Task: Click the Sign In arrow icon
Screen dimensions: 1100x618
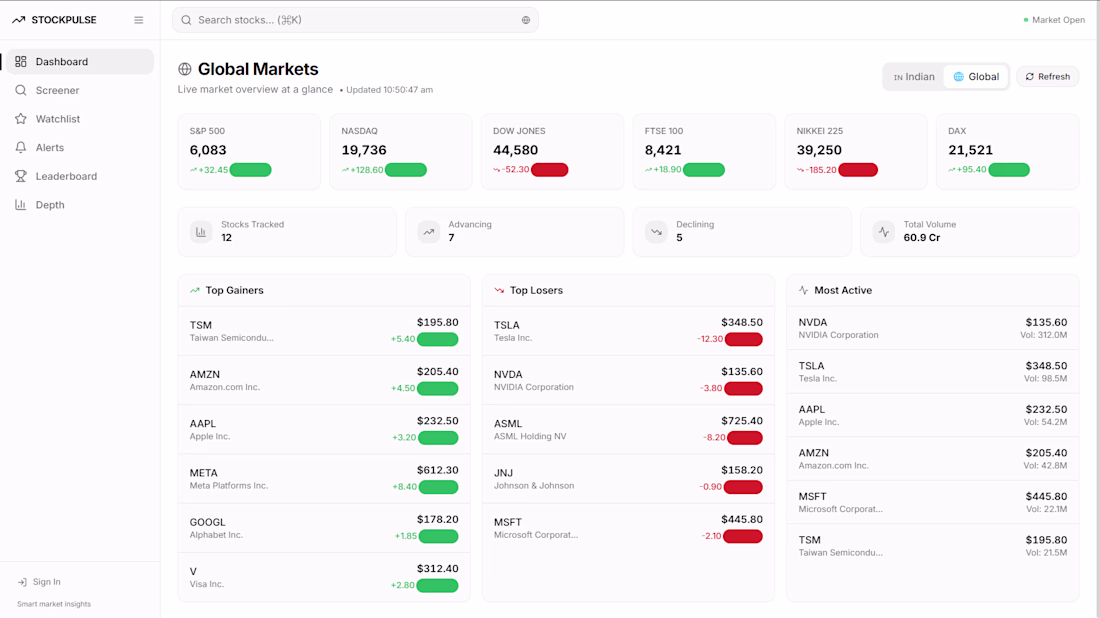Action: click(x=22, y=582)
